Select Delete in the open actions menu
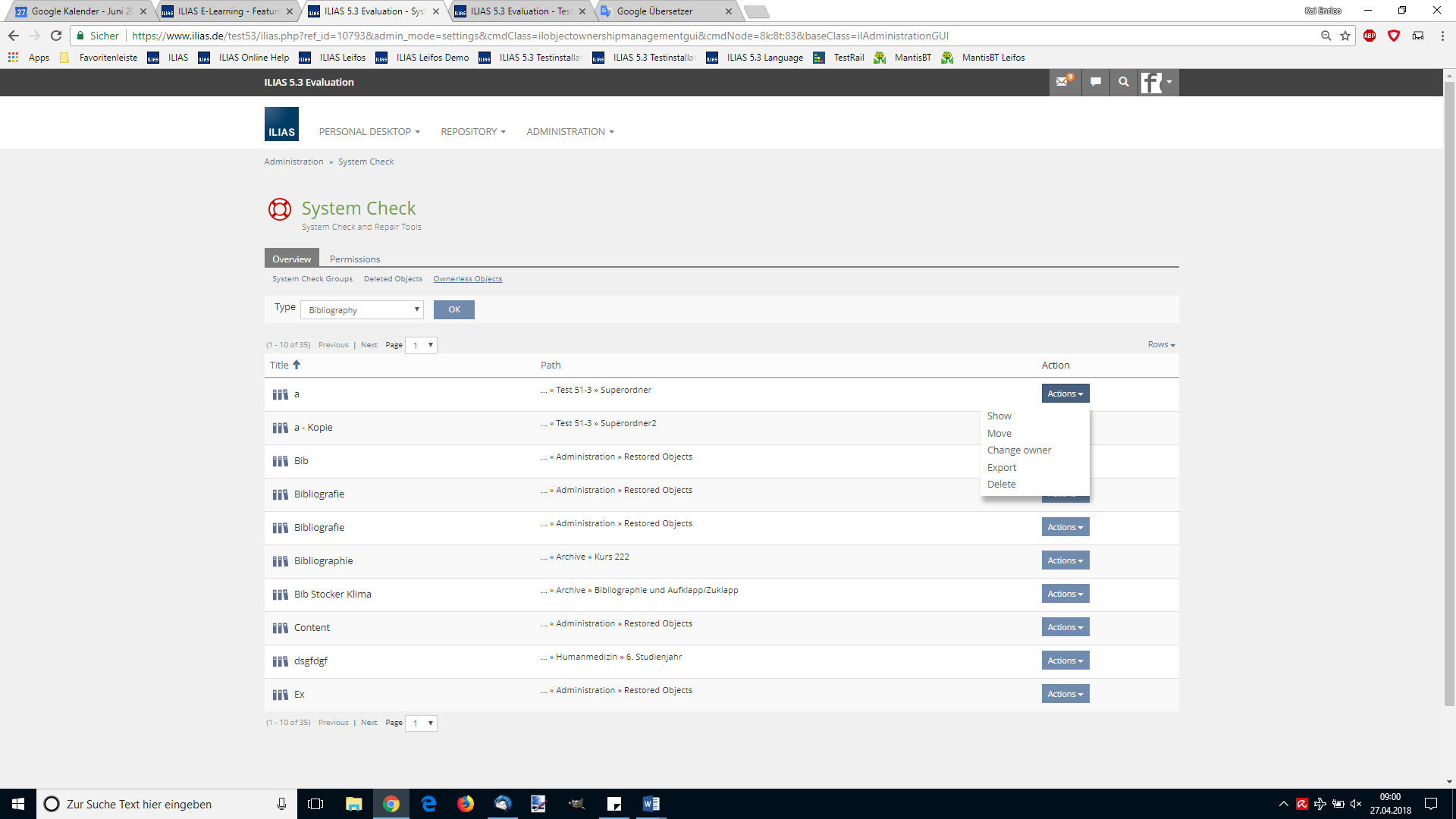Viewport: 1456px width, 819px height. (x=1001, y=485)
